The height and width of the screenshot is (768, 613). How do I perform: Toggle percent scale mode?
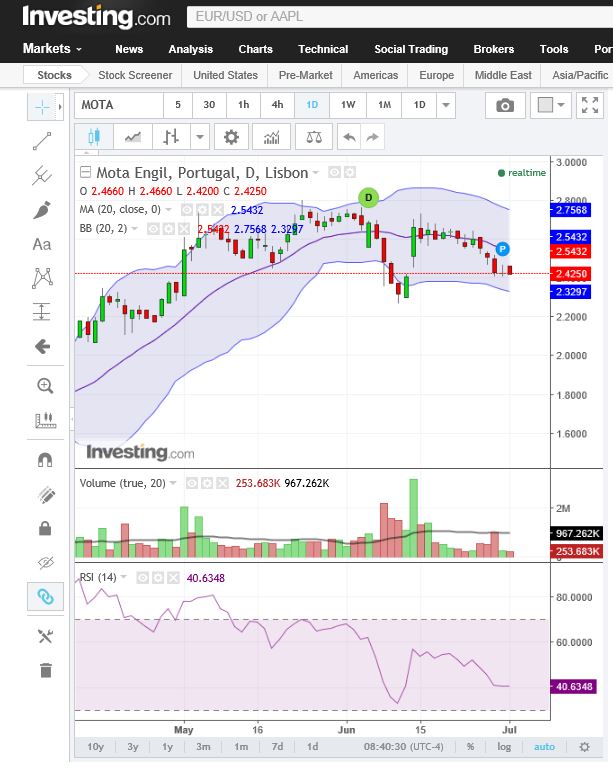point(470,747)
